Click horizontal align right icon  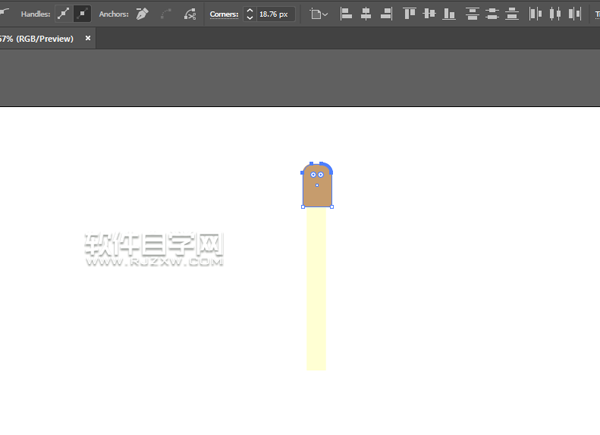[x=386, y=15]
